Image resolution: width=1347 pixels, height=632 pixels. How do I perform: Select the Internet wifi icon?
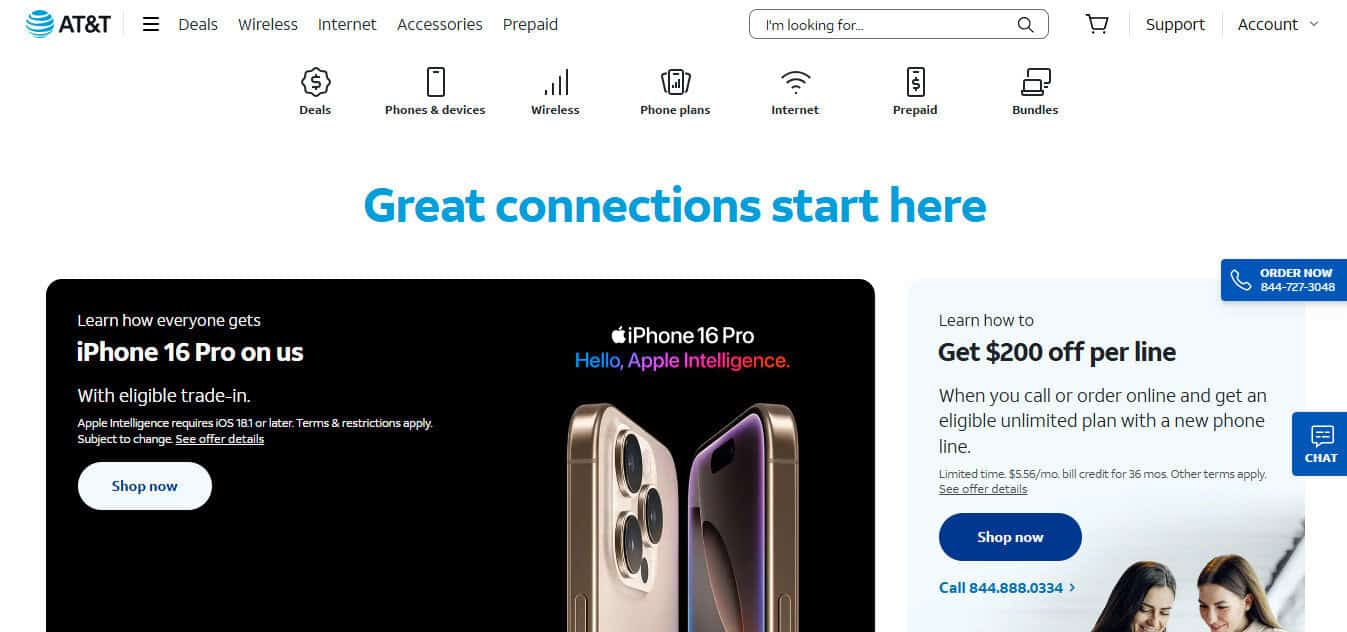click(x=795, y=82)
